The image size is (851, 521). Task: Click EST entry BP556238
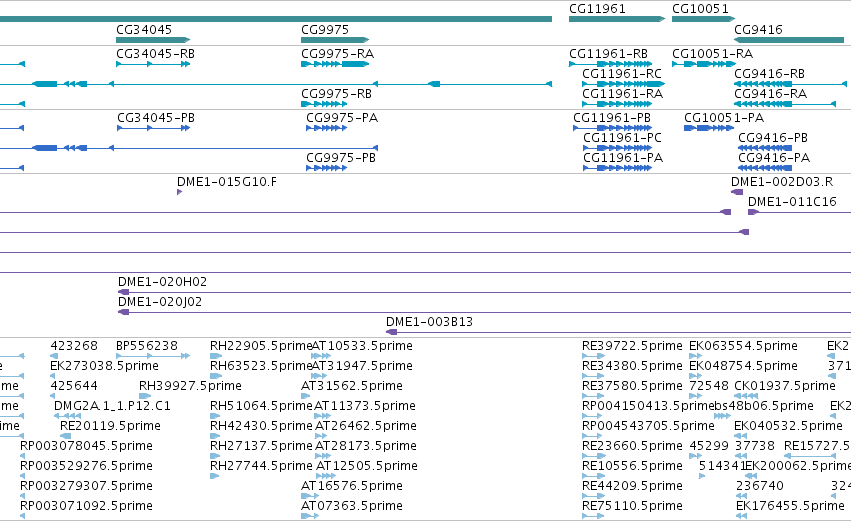(x=147, y=346)
